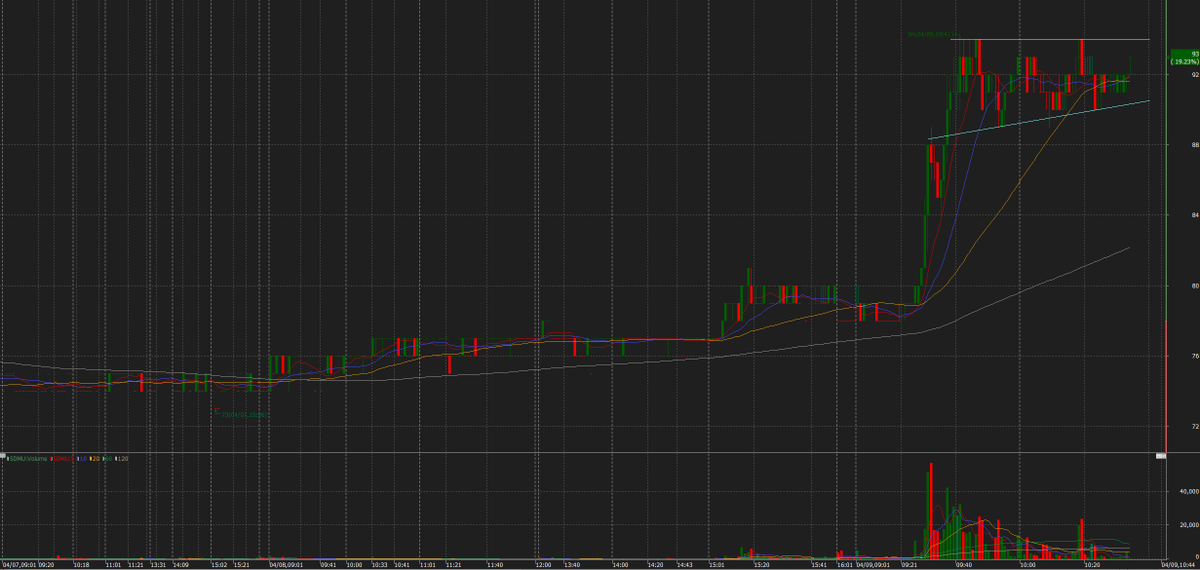Click the 04/09,09:01 time axis label
The image size is (1200, 570).
[873, 565]
